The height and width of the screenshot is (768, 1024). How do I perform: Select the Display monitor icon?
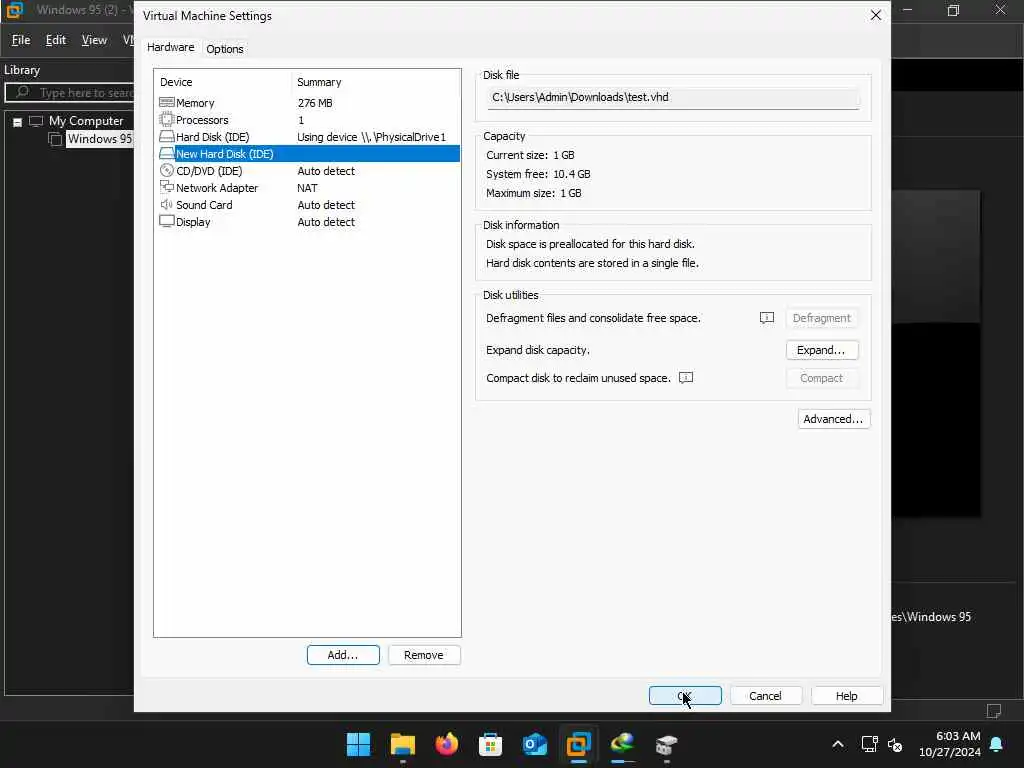167,221
